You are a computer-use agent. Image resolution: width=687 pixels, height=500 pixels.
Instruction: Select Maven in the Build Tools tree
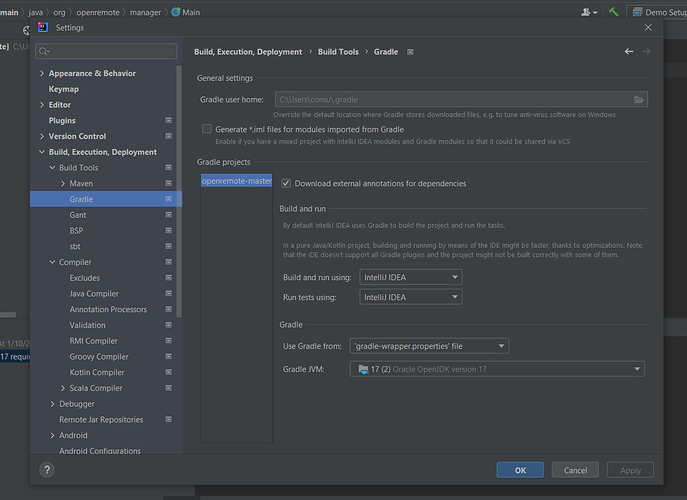82,184
